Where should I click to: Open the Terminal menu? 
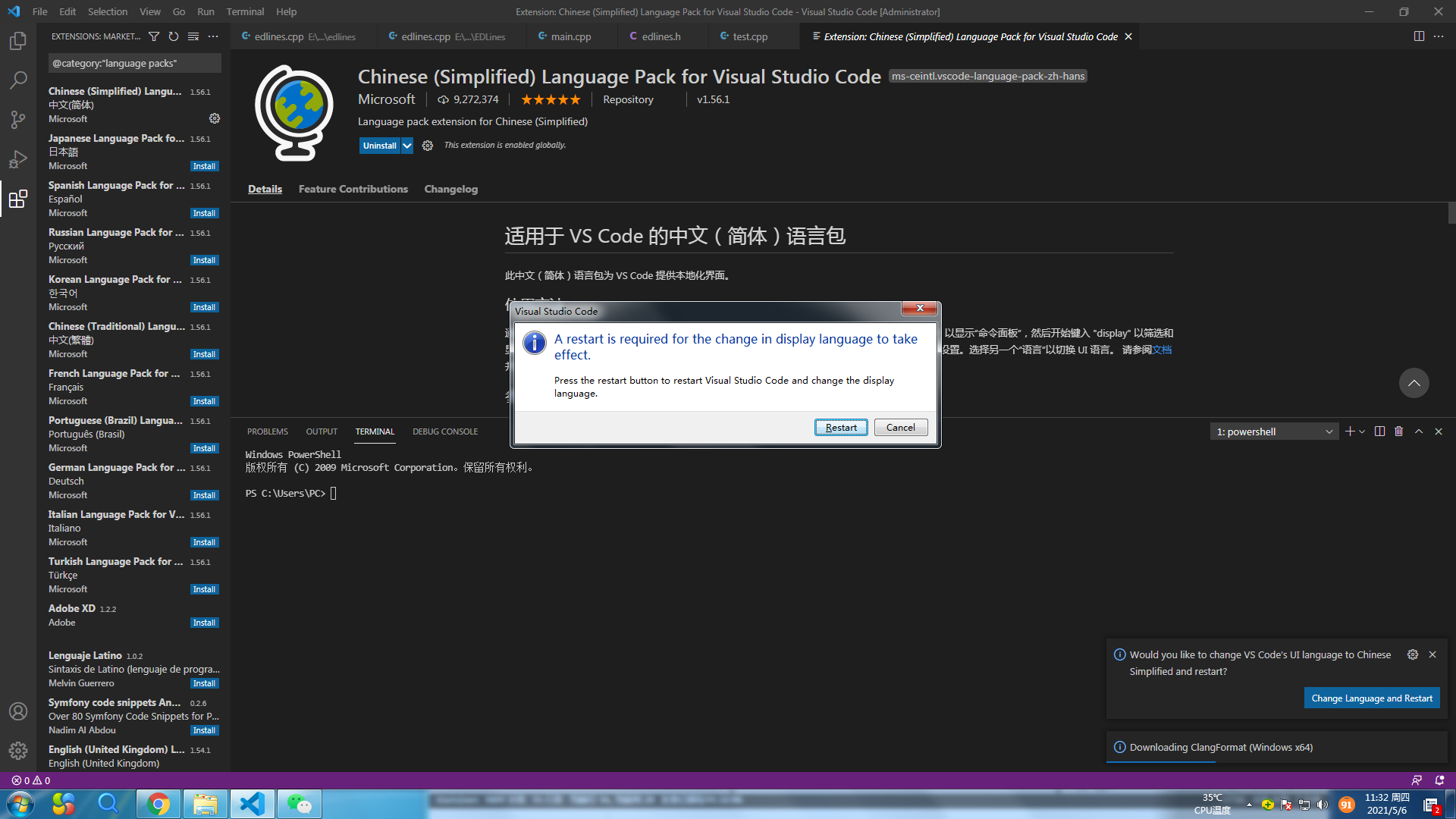(x=245, y=11)
